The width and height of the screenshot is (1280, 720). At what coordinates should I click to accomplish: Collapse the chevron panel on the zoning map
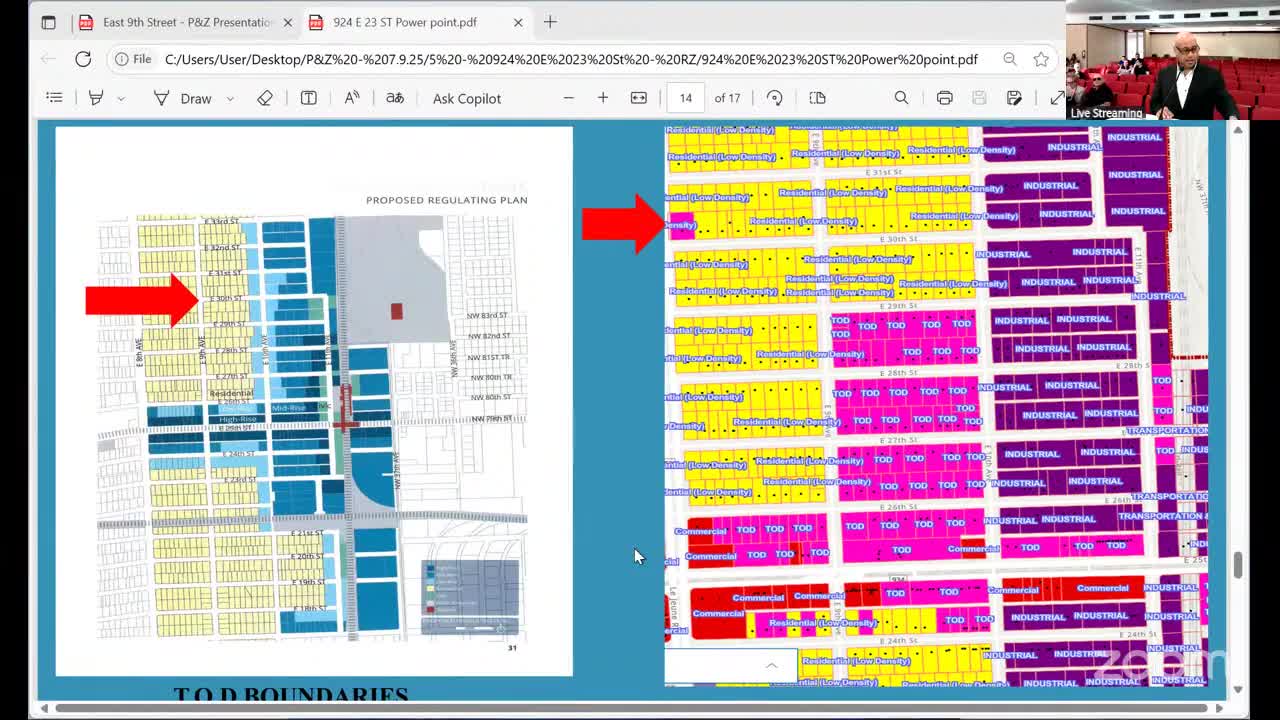[771, 664]
